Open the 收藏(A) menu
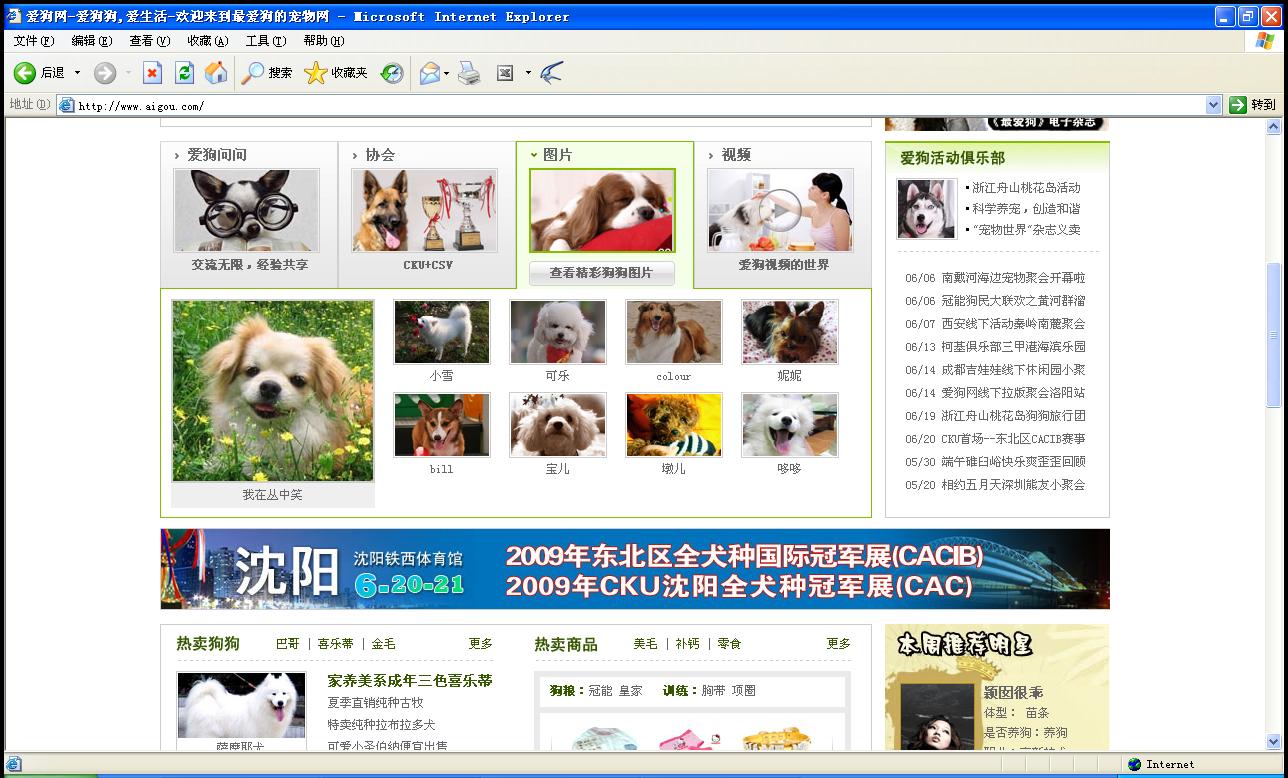1288x778 pixels. pos(207,41)
